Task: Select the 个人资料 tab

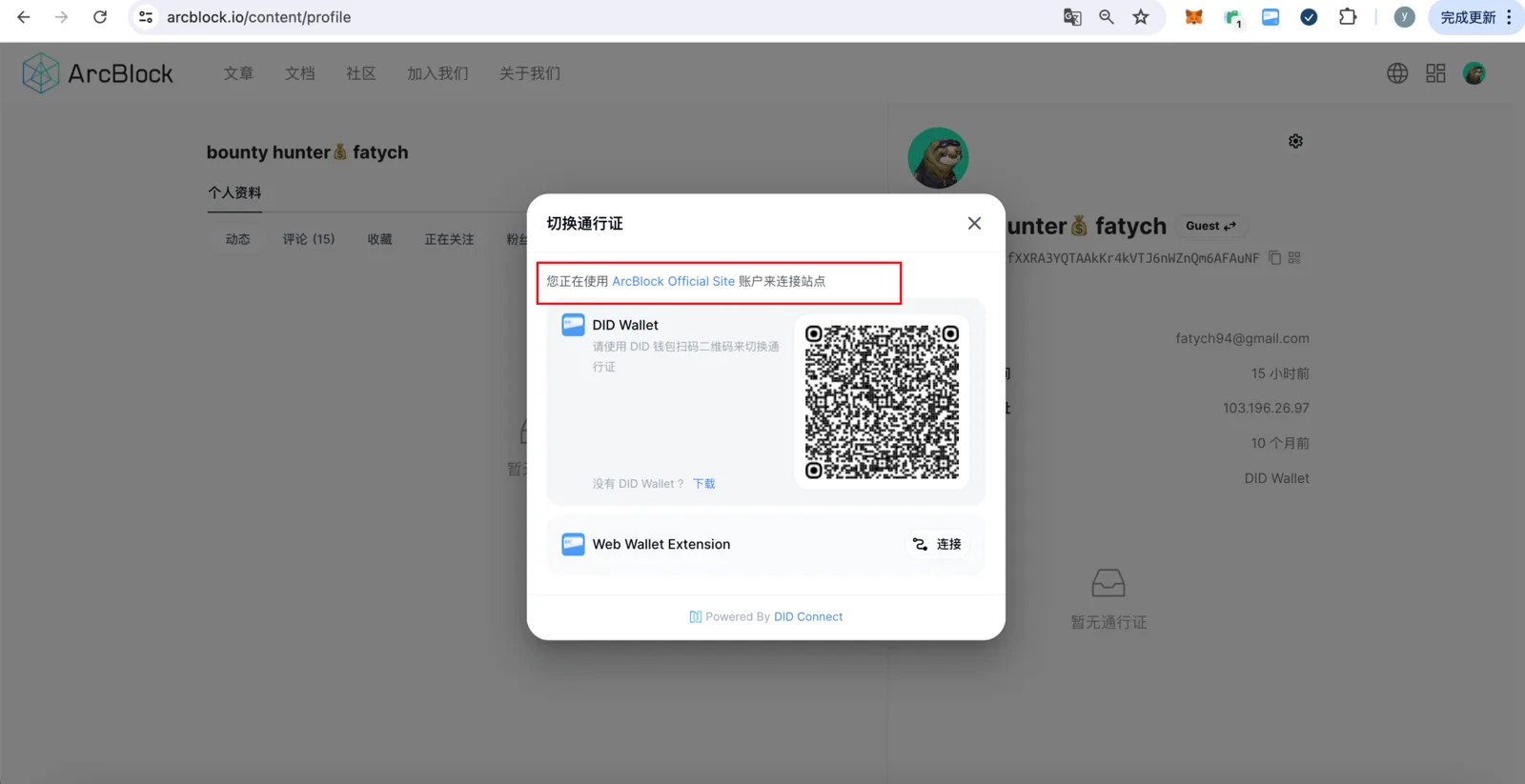Action: tap(234, 192)
